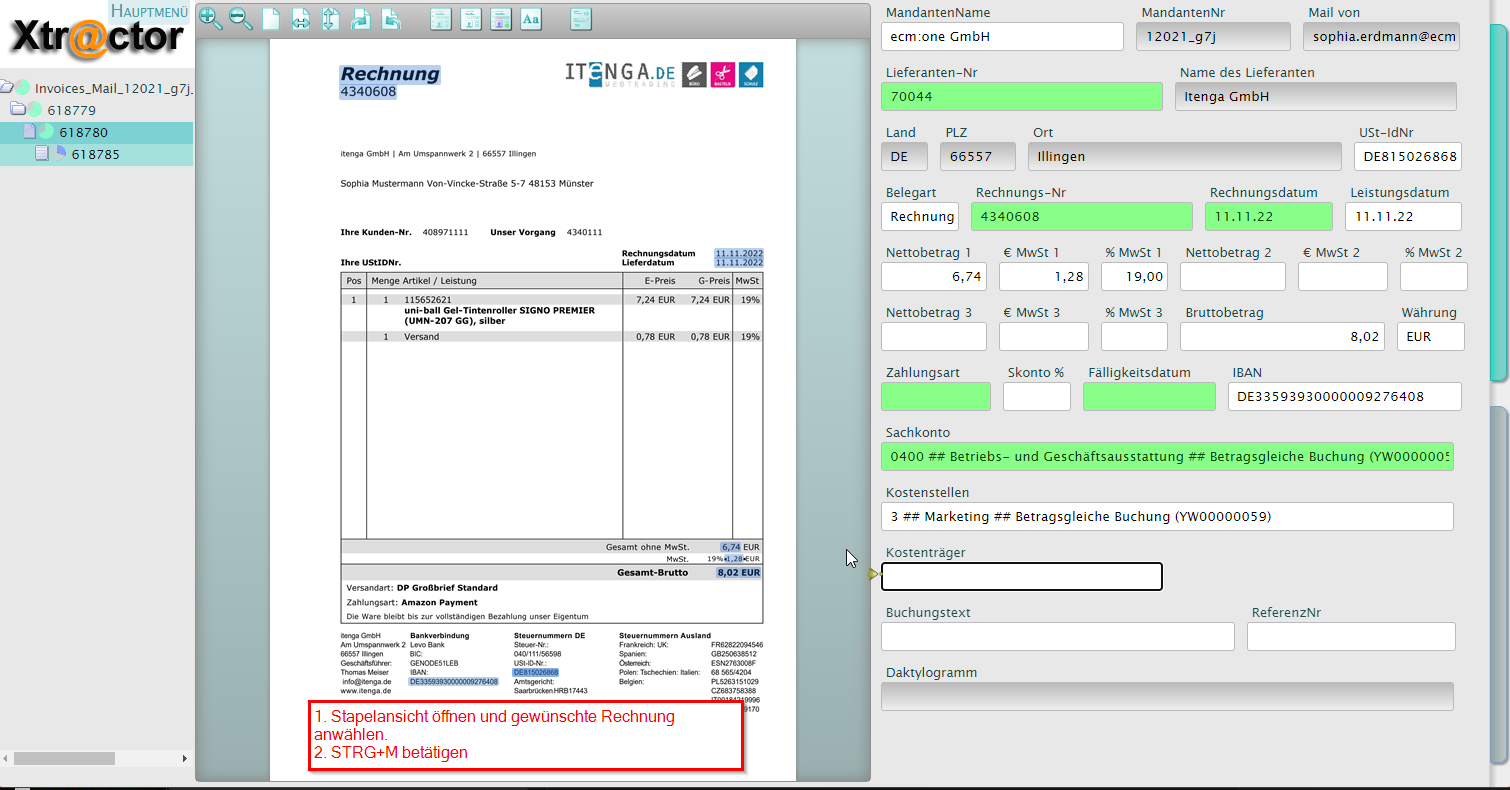
Task: Click the empty % MwSt 2 field
Action: (x=1434, y=276)
